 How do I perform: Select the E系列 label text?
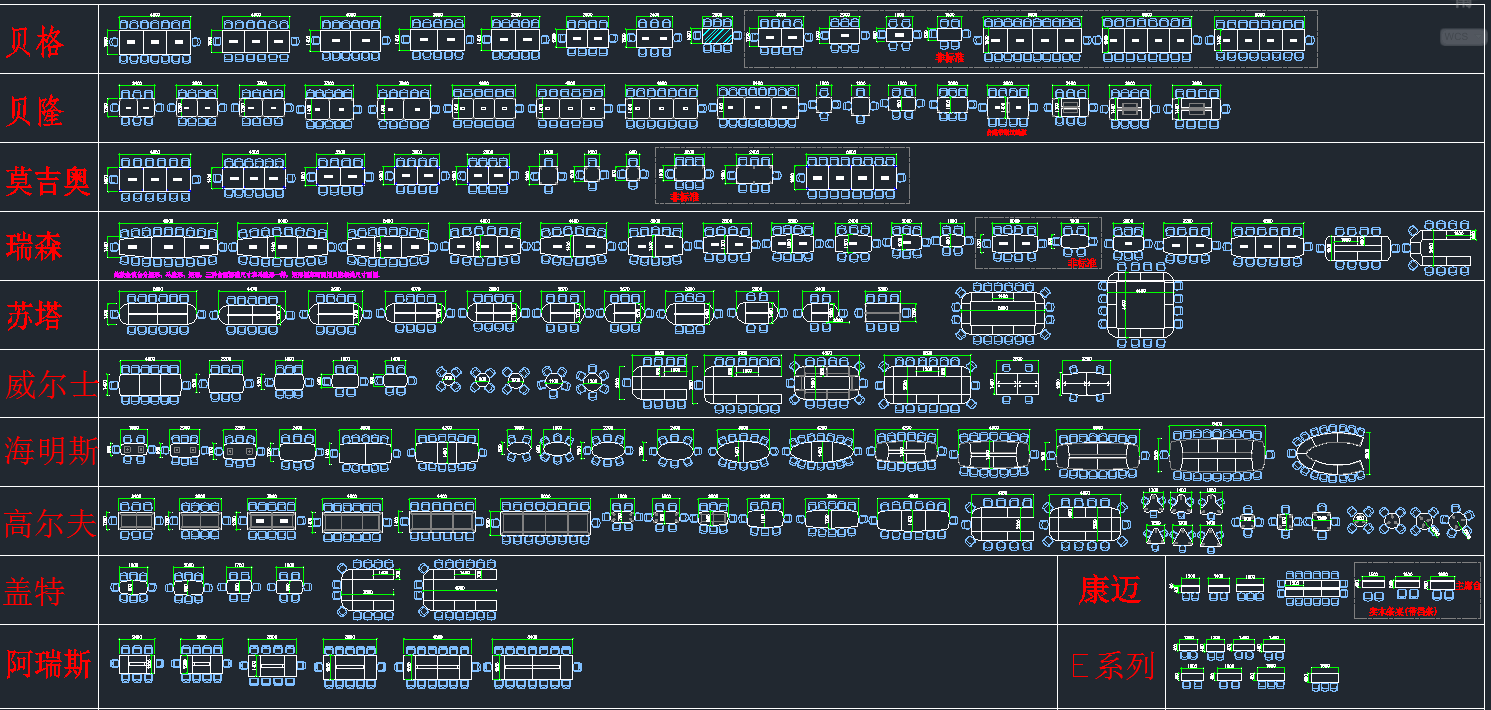click(x=1112, y=666)
